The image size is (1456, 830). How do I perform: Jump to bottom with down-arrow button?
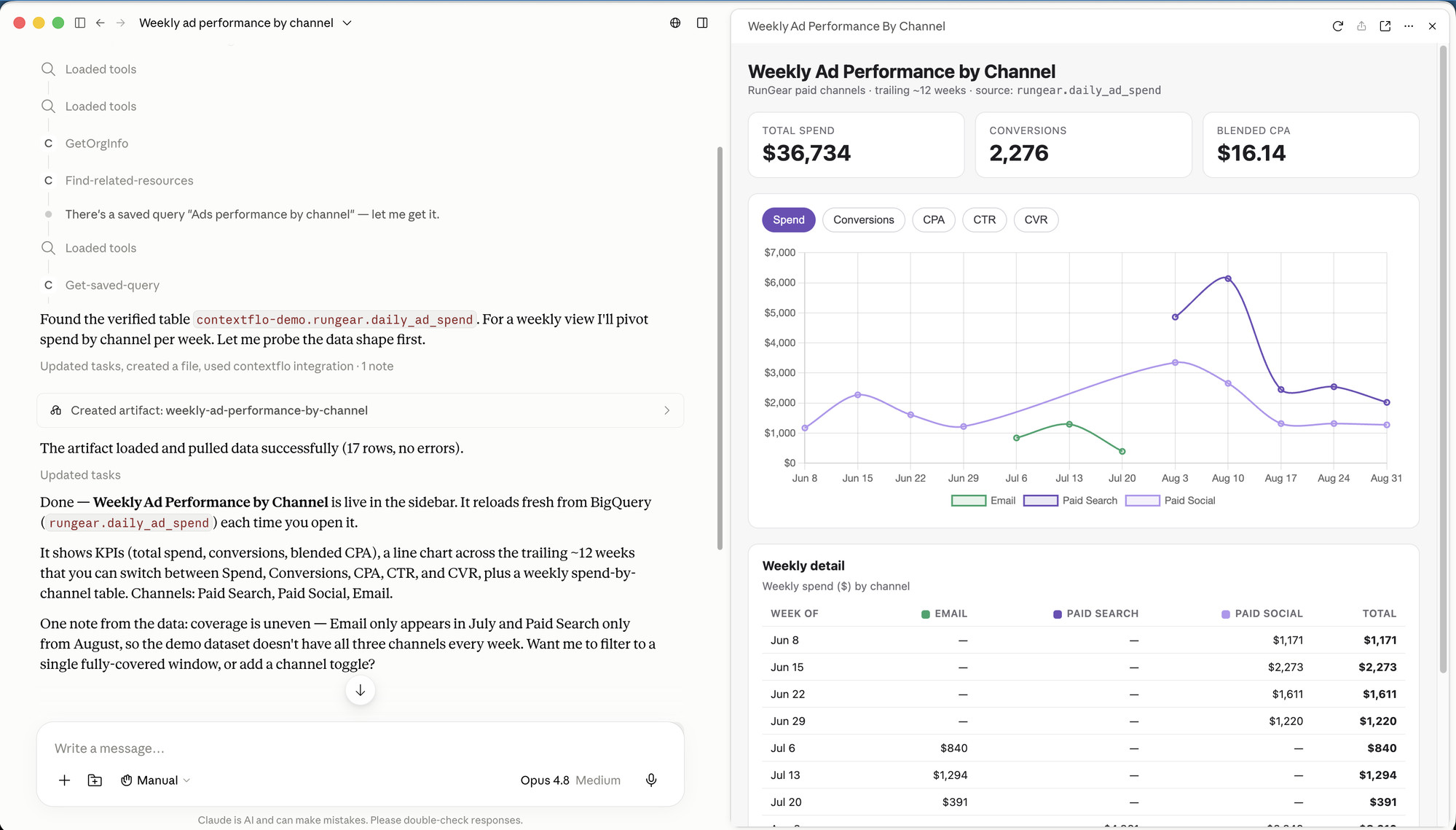coord(360,690)
